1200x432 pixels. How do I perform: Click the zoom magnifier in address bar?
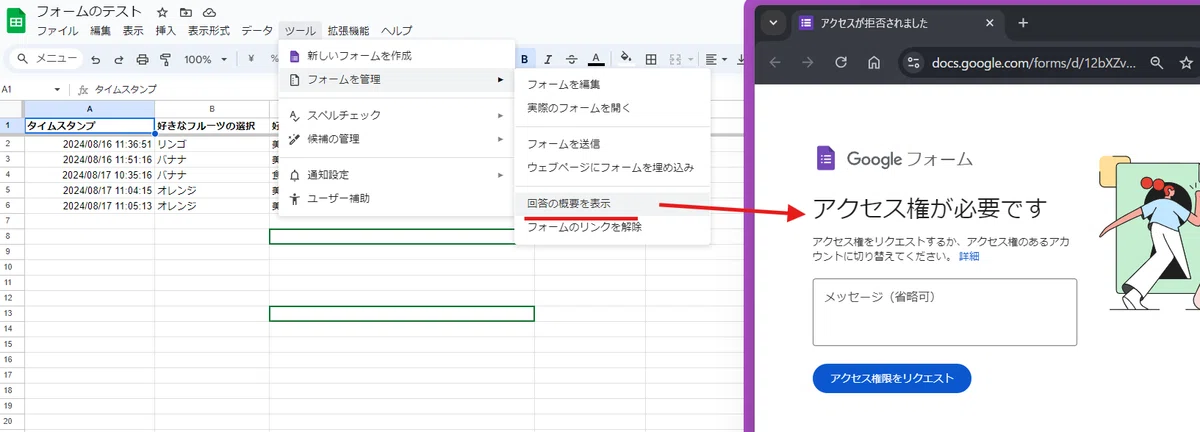(1157, 63)
